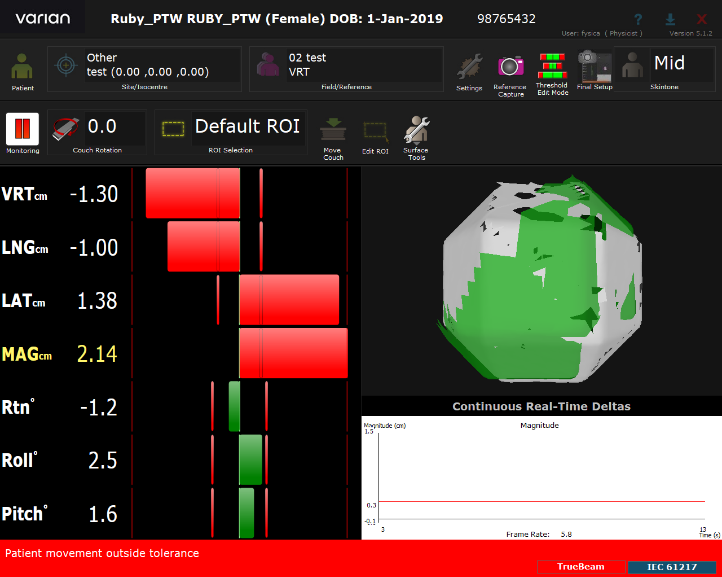Click the Couch Rotation value 0.0
722x577 pixels.
tap(103, 127)
